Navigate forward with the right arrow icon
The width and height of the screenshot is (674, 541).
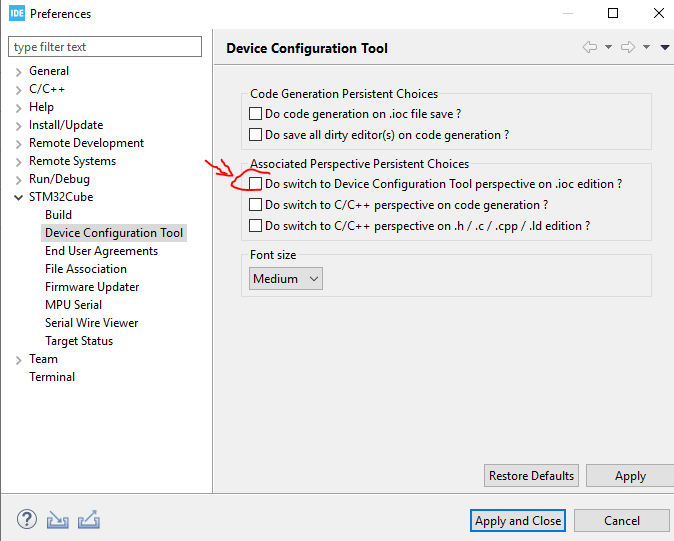click(x=628, y=47)
